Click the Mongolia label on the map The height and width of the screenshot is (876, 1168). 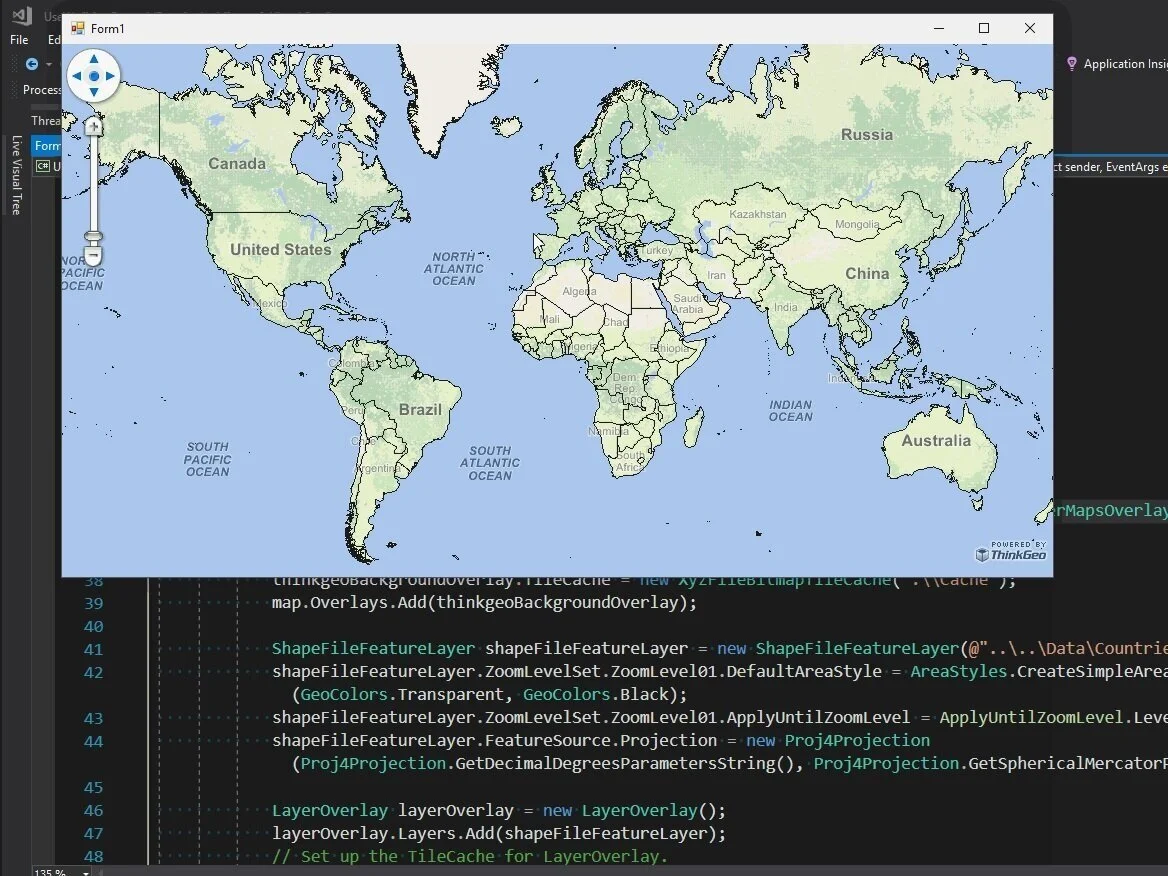click(857, 224)
